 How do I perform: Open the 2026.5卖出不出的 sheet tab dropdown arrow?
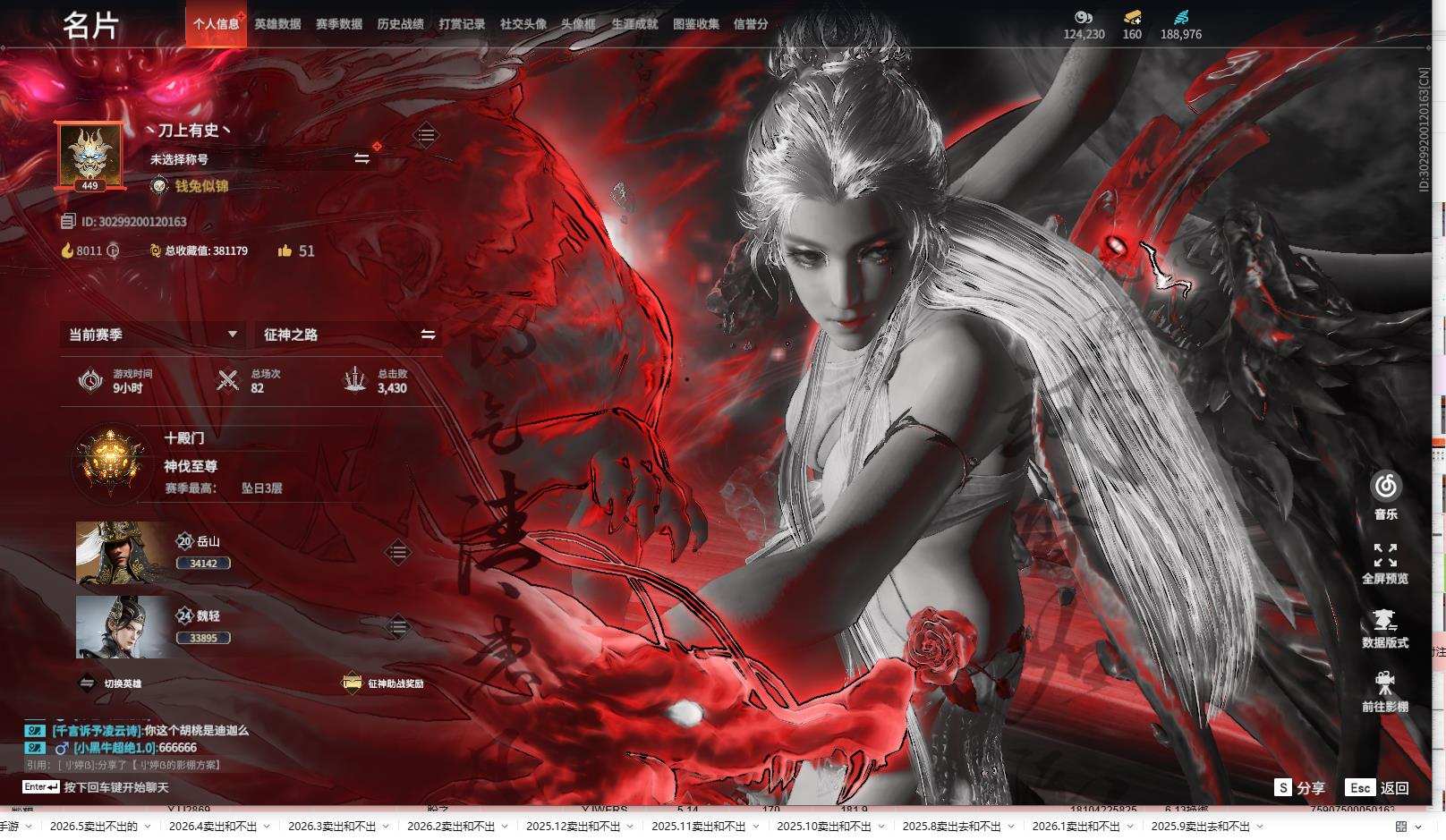click(x=149, y=827)
